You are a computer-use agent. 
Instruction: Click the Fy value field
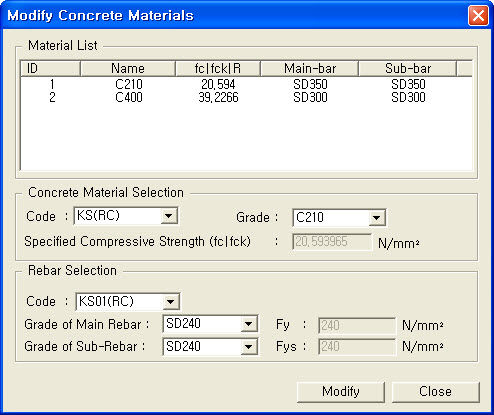click(357, 325)
